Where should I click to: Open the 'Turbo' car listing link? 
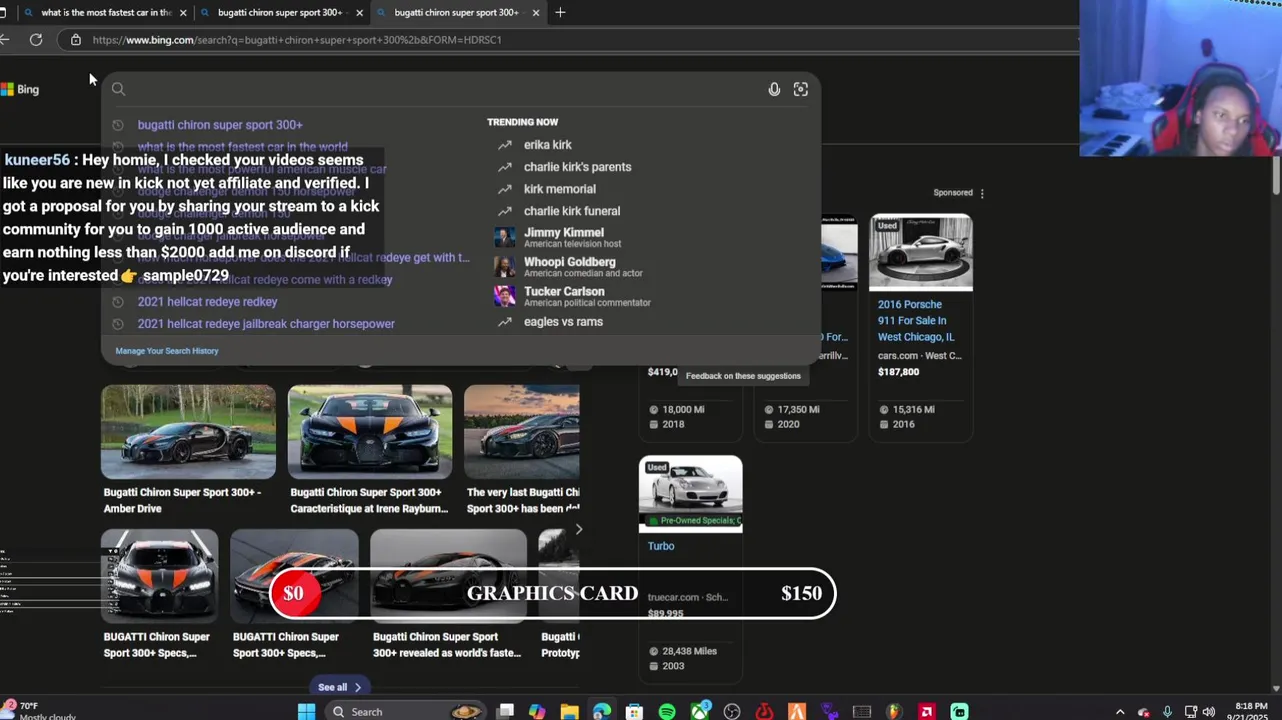(x=661, y=546)
